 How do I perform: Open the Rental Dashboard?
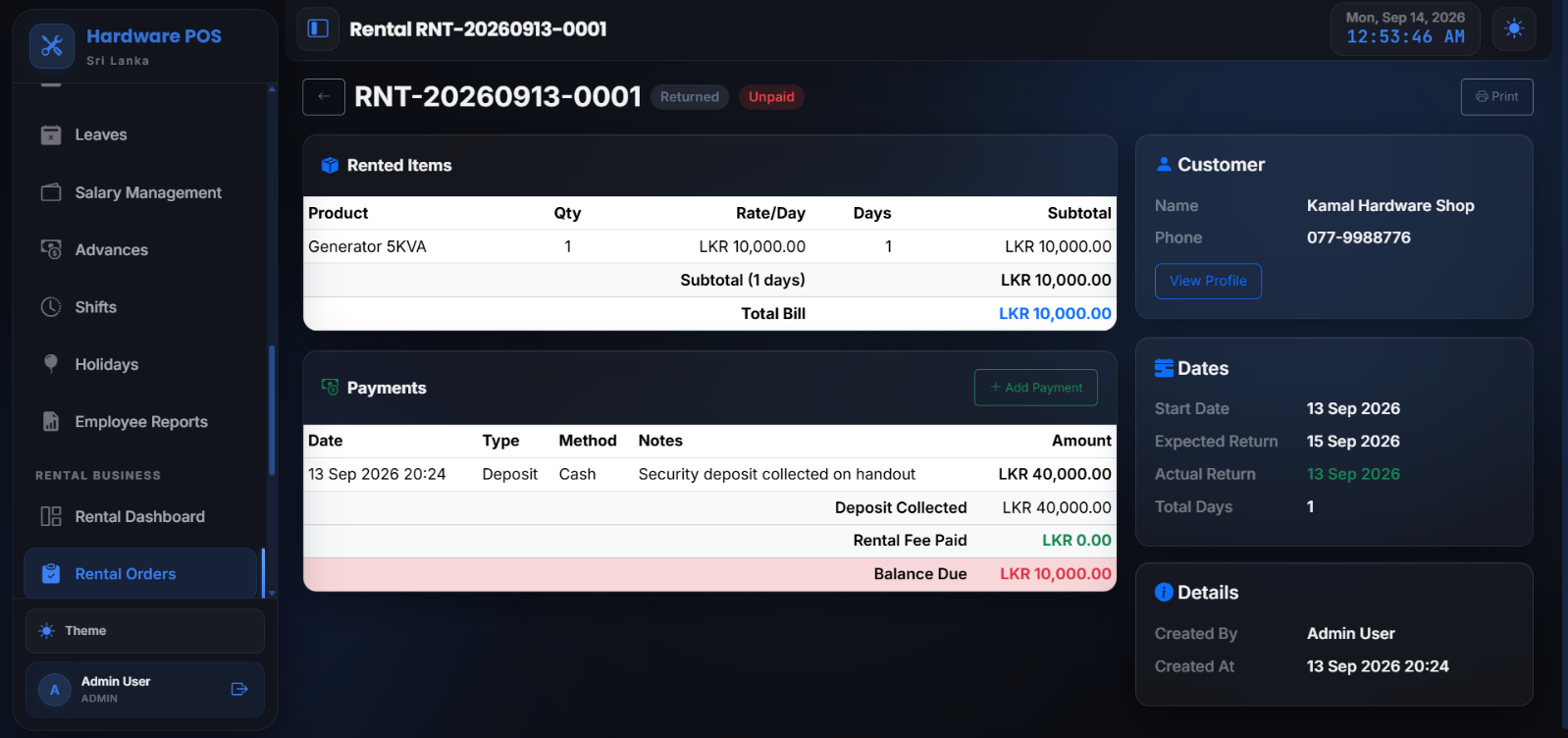(x=139, y=517)
